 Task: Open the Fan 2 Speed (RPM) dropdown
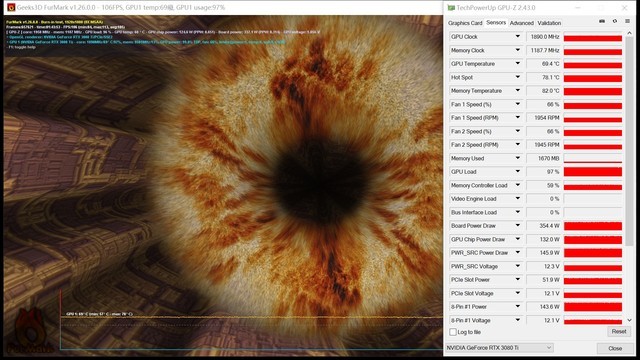click(518, 144)
